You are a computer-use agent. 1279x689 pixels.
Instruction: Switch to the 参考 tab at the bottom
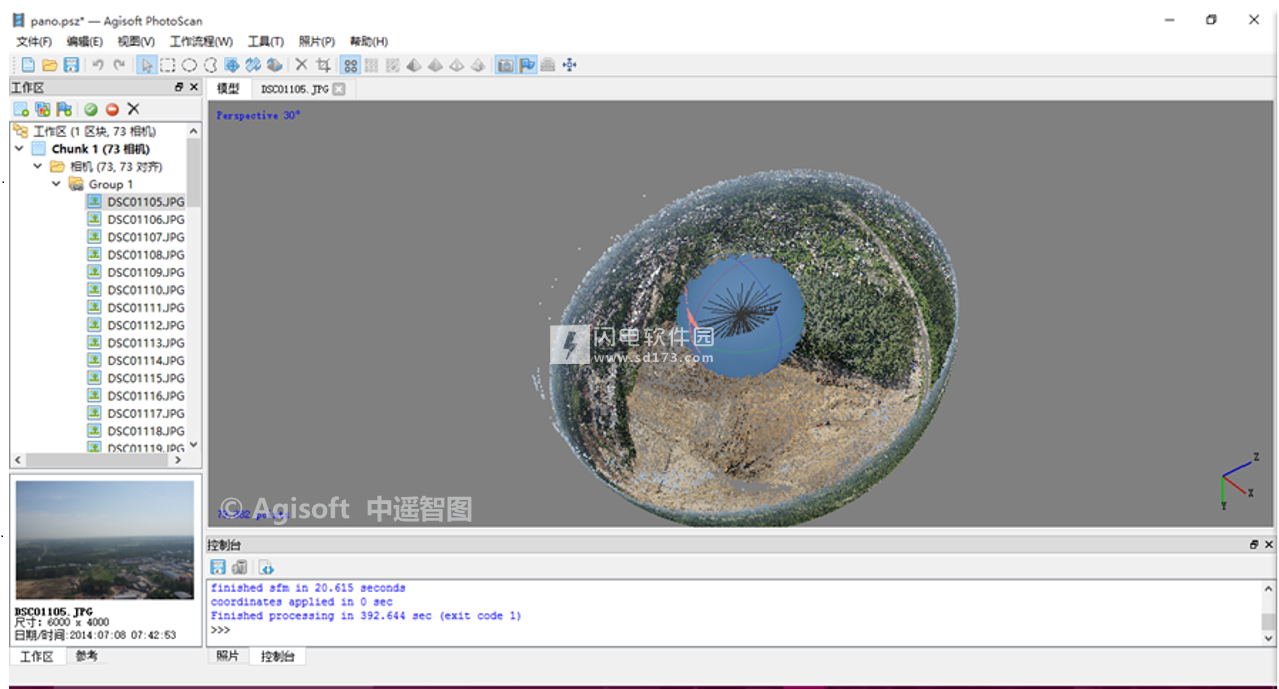[x=87, y=656]
